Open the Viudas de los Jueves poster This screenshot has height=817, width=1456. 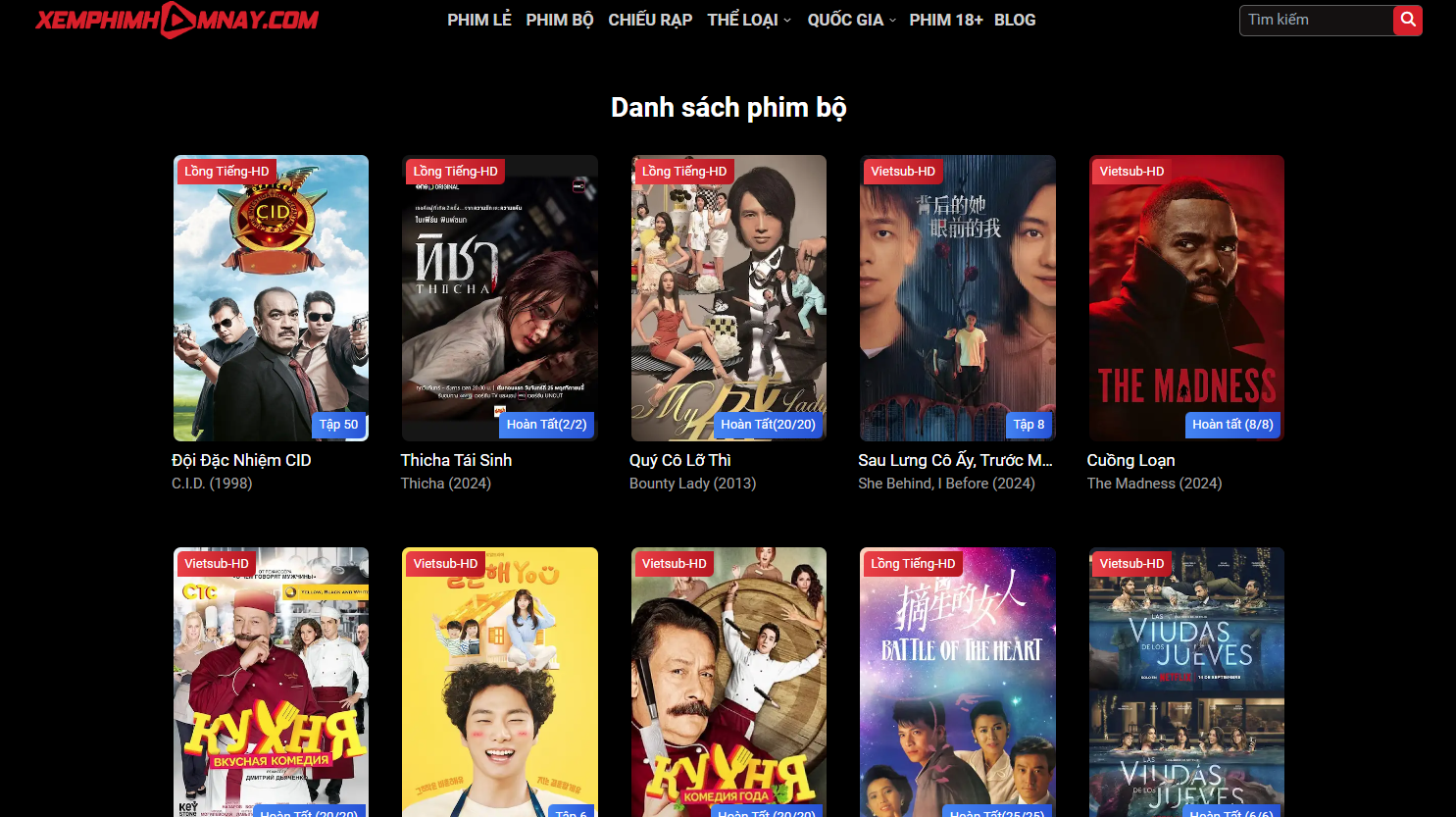[x=1186, y=683]
